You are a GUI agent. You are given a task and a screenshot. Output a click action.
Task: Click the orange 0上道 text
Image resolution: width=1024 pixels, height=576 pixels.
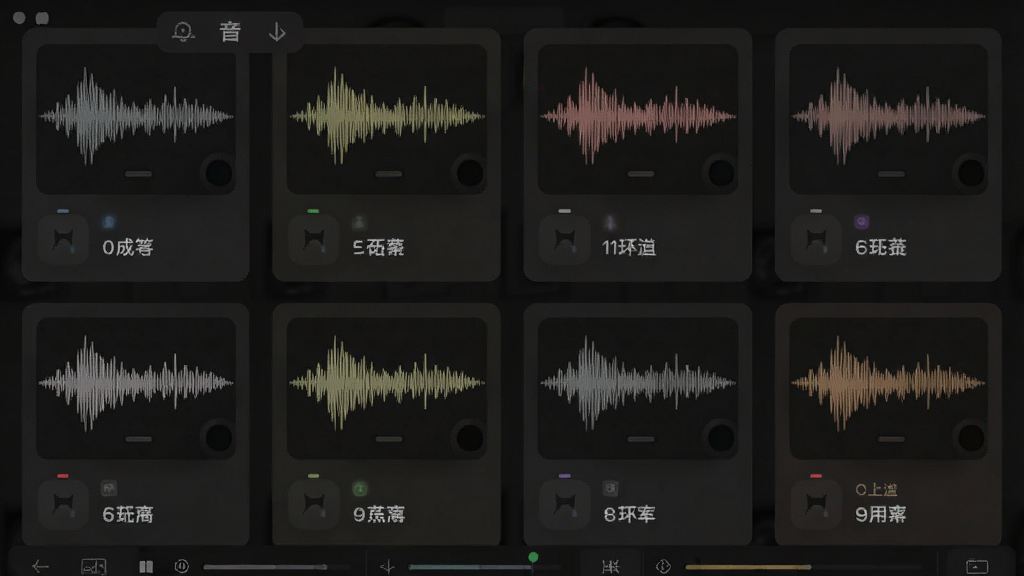876,490
